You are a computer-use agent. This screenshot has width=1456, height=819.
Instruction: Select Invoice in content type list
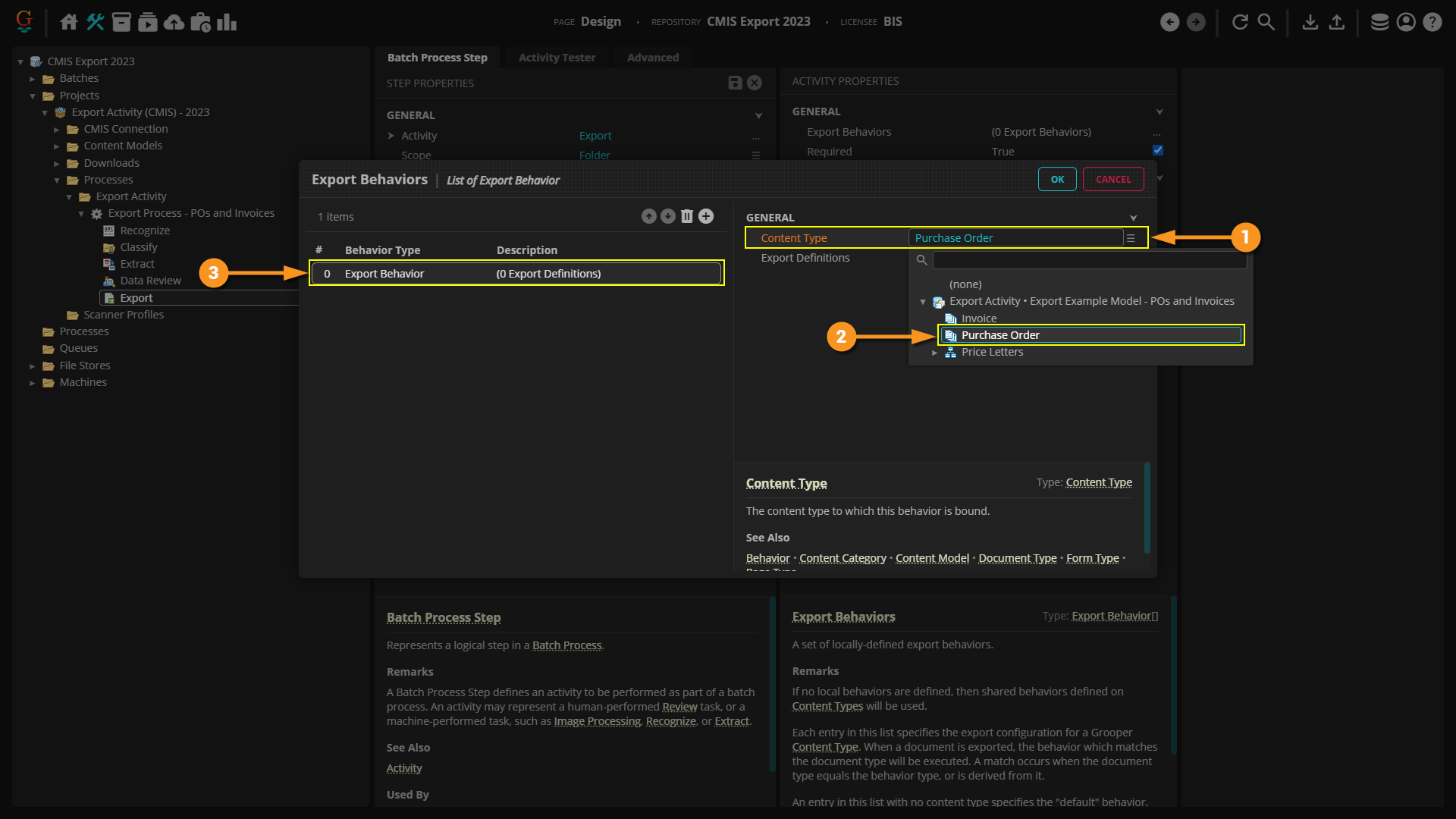click(978, 318)
